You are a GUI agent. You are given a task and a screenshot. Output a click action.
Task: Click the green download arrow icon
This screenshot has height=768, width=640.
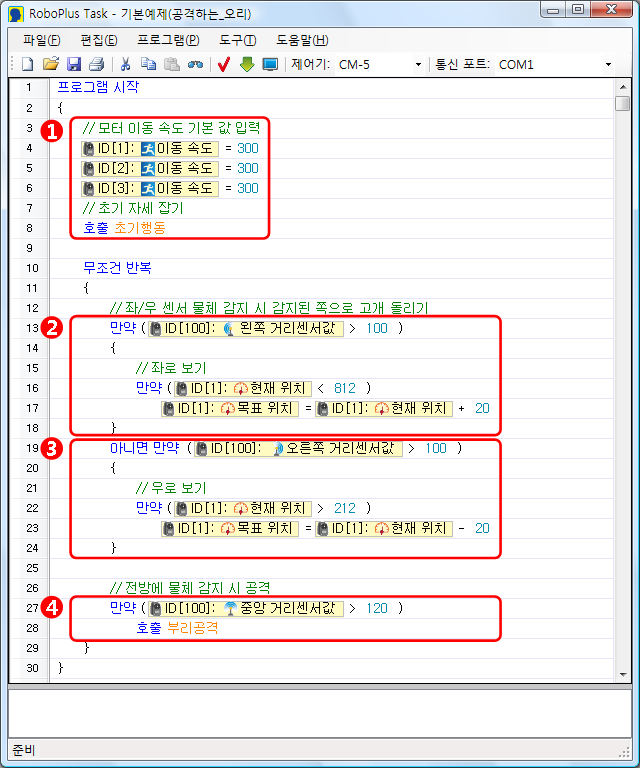click(247, 64)
